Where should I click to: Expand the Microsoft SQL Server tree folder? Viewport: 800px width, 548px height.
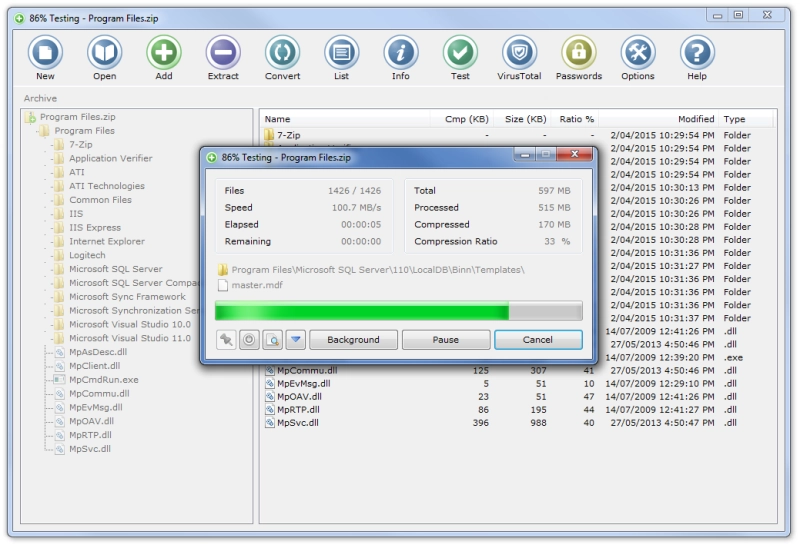115,269
